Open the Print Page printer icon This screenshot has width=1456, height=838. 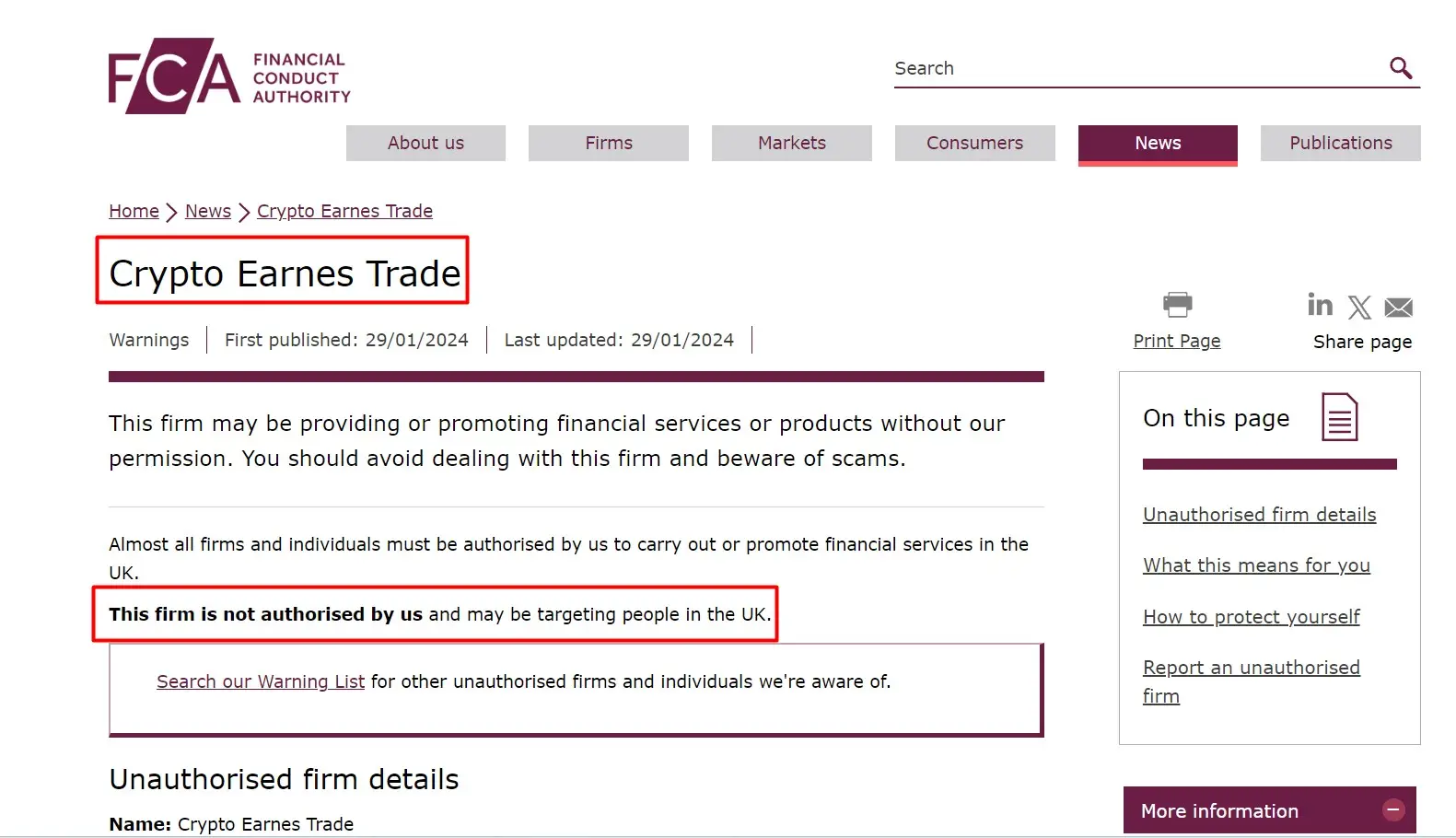coord(1176,304)
